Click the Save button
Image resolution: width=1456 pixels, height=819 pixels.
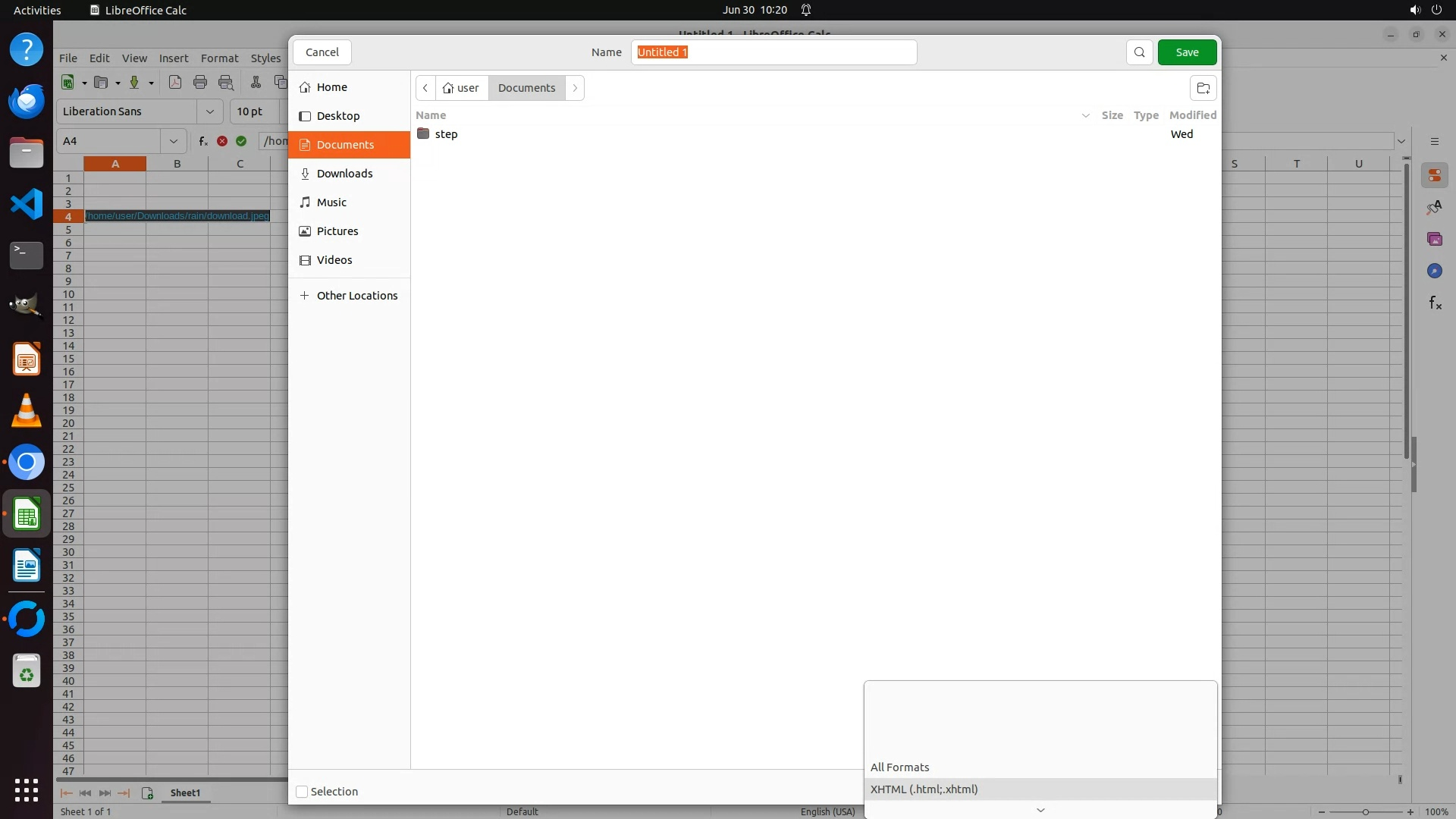(x=1187, y=52)
